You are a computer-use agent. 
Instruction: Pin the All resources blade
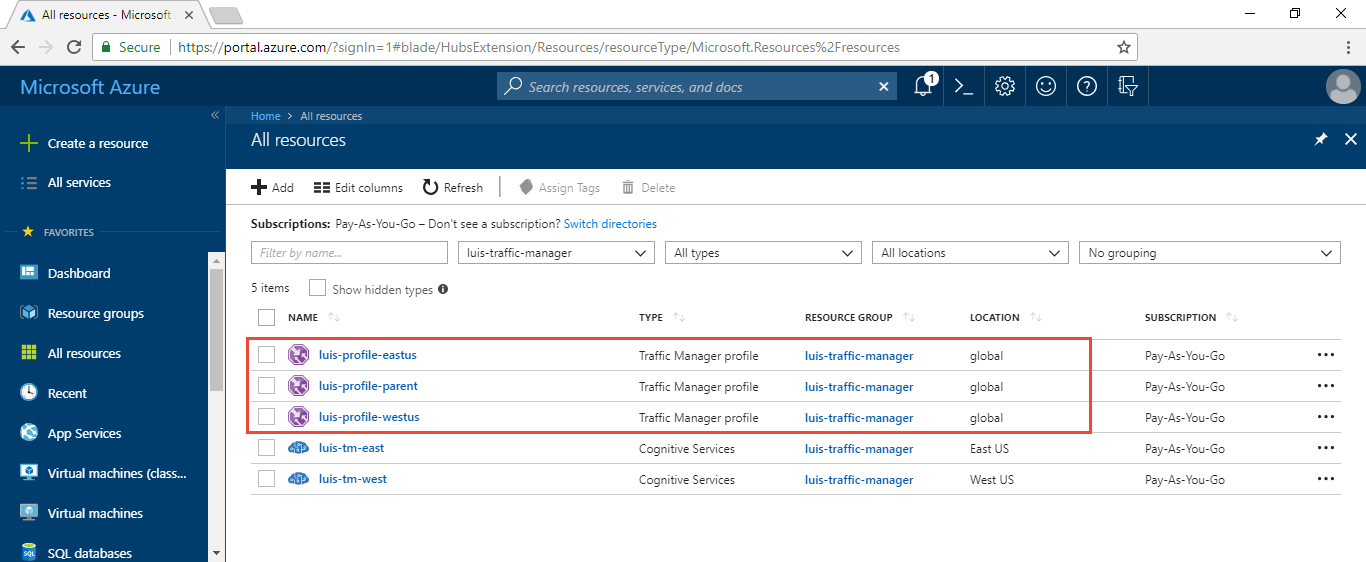1321,140
